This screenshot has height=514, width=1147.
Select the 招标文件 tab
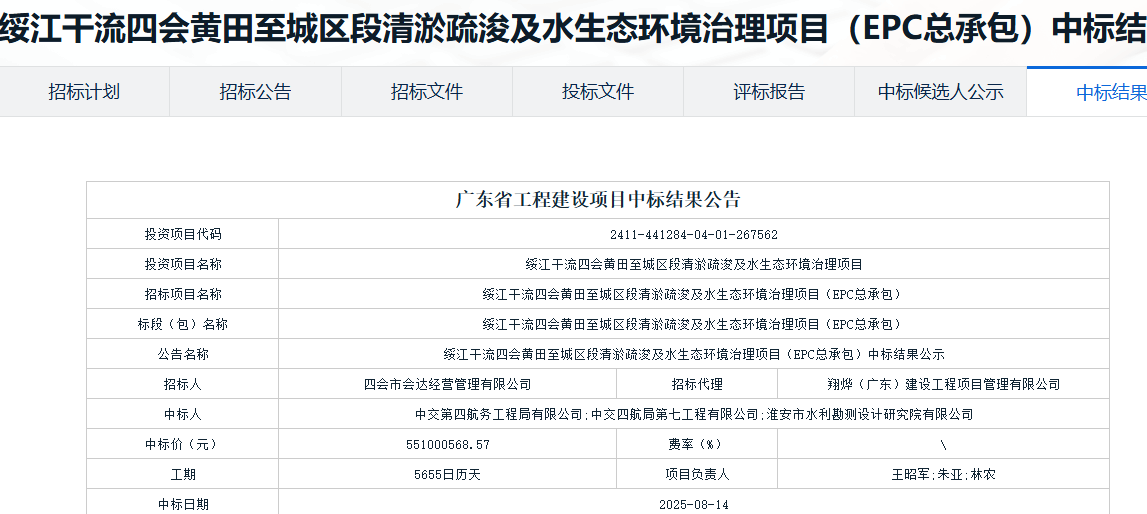point(426,92)
